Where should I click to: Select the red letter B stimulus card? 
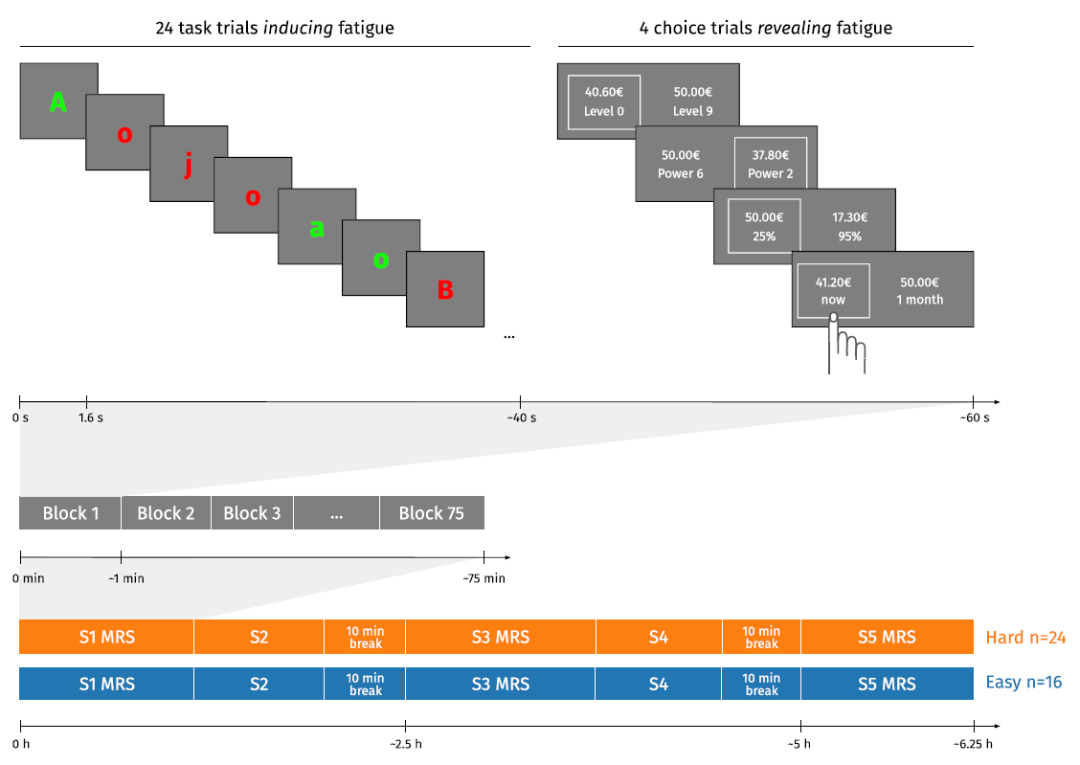[445, 289]
